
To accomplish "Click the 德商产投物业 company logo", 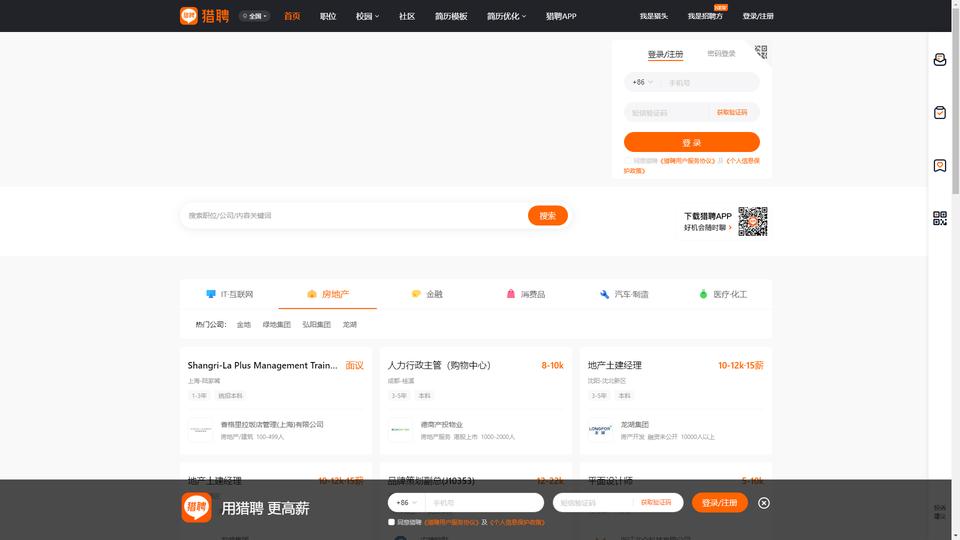I will coord(400,430).
